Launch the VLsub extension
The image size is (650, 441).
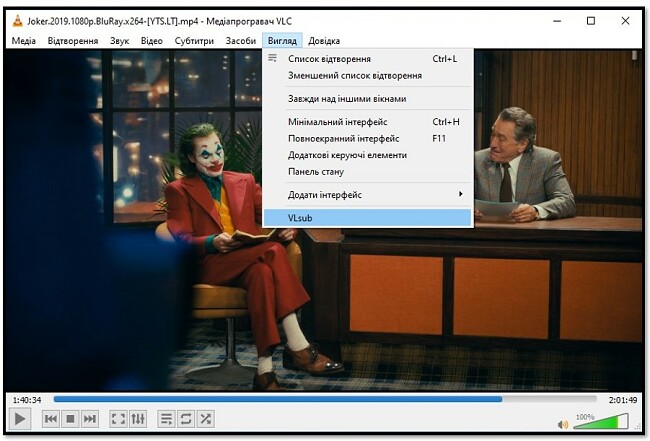(x=368, y=218)
